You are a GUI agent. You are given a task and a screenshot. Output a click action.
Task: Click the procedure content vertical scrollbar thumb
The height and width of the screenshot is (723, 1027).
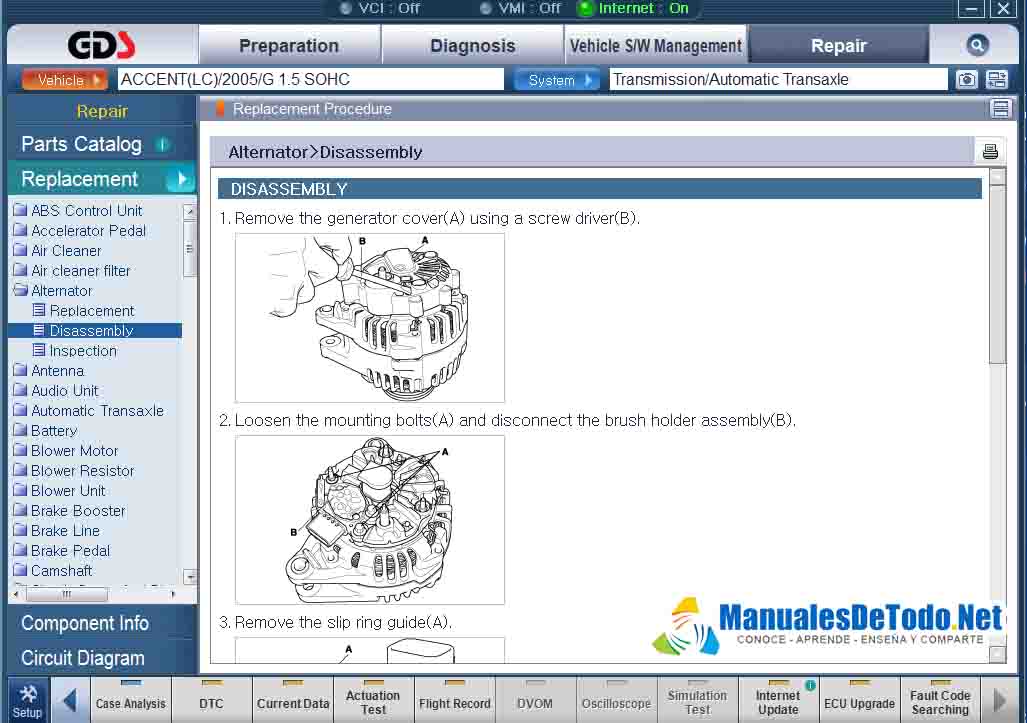click(998, 275)
